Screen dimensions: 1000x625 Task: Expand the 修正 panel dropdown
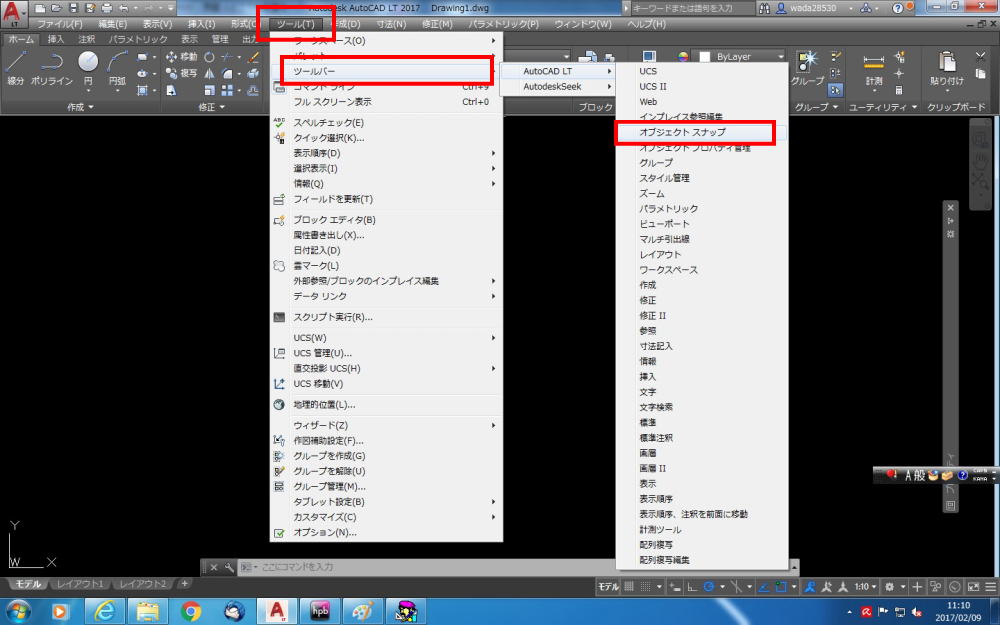212,107
